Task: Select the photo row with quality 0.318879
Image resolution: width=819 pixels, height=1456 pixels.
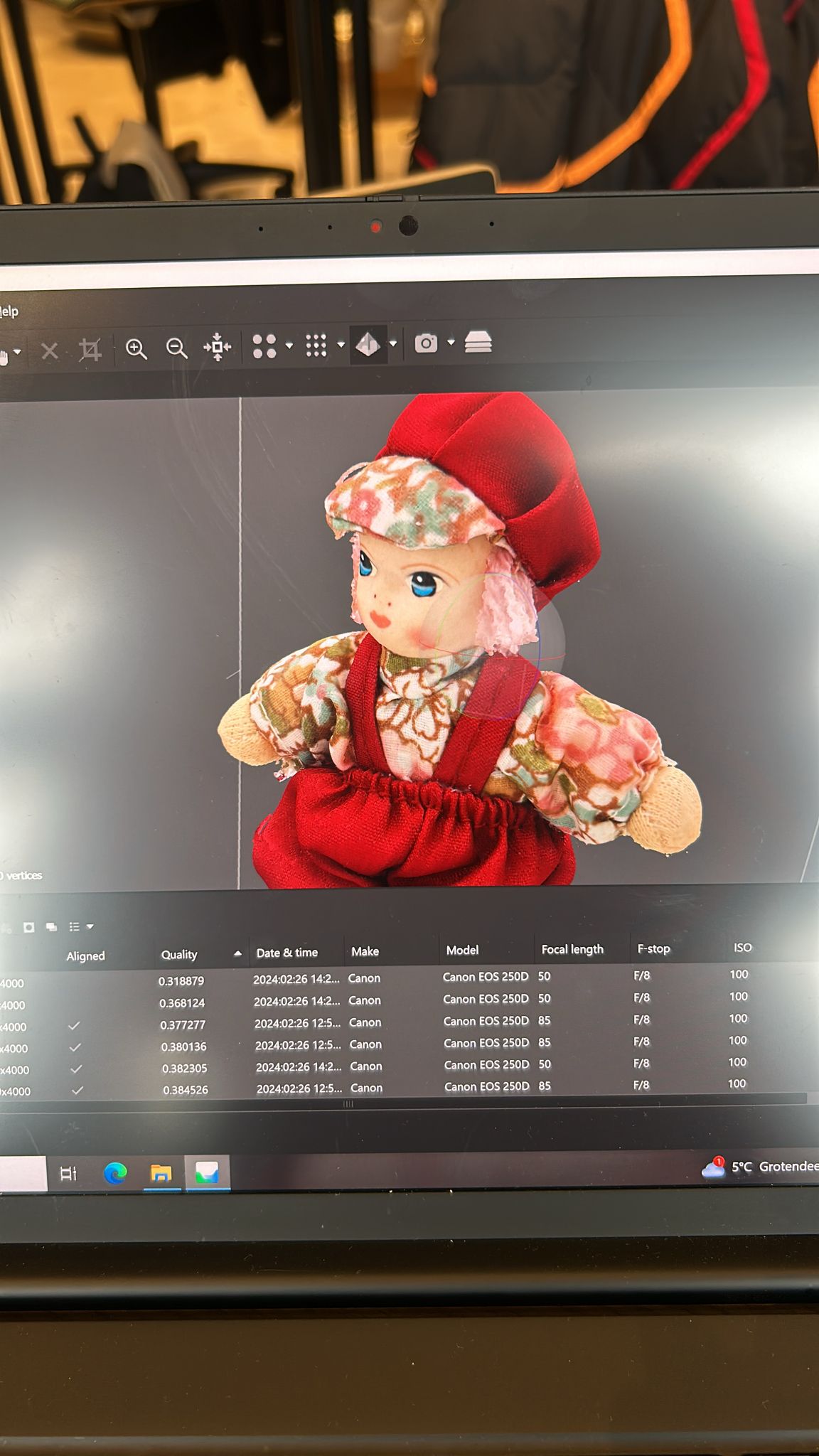Action: click(x=181, y=981)
